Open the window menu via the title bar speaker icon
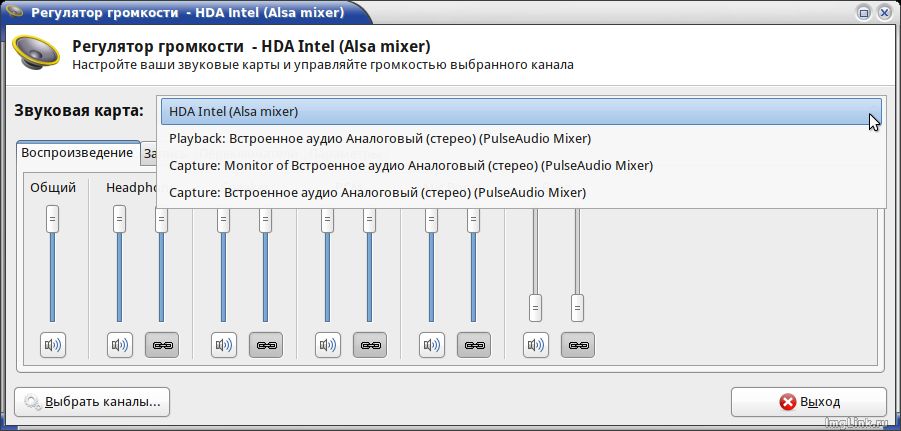Screen dimensions: 901x431 pos(16,12)
